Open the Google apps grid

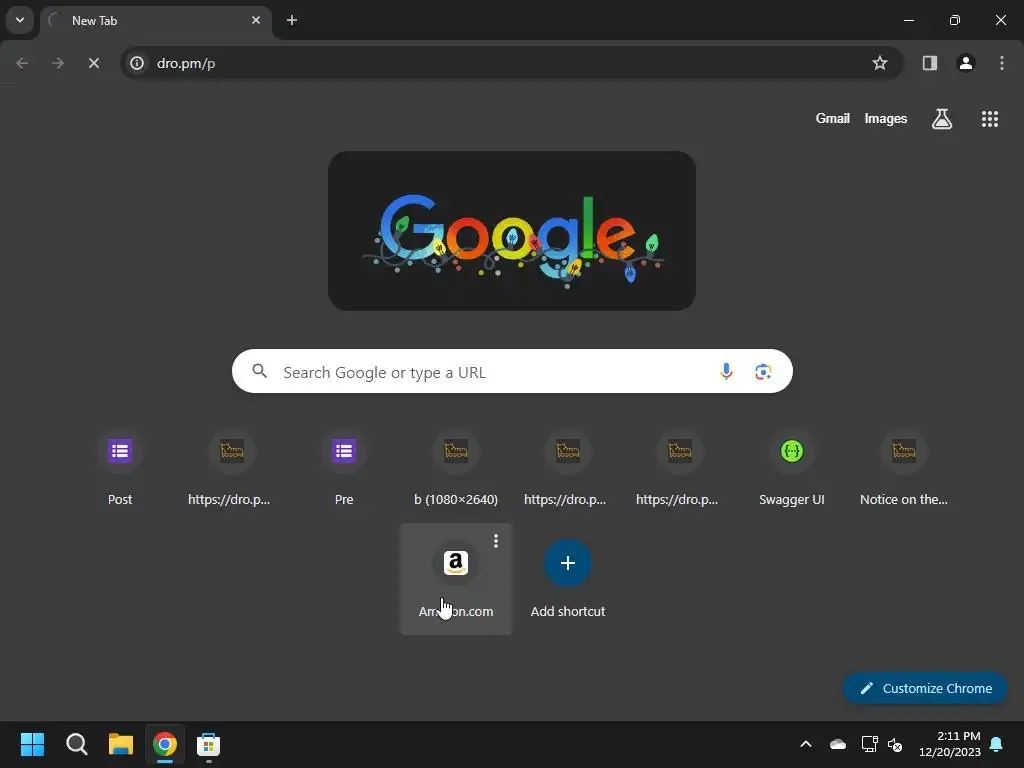pyautogui.click(x=990, y=119)
